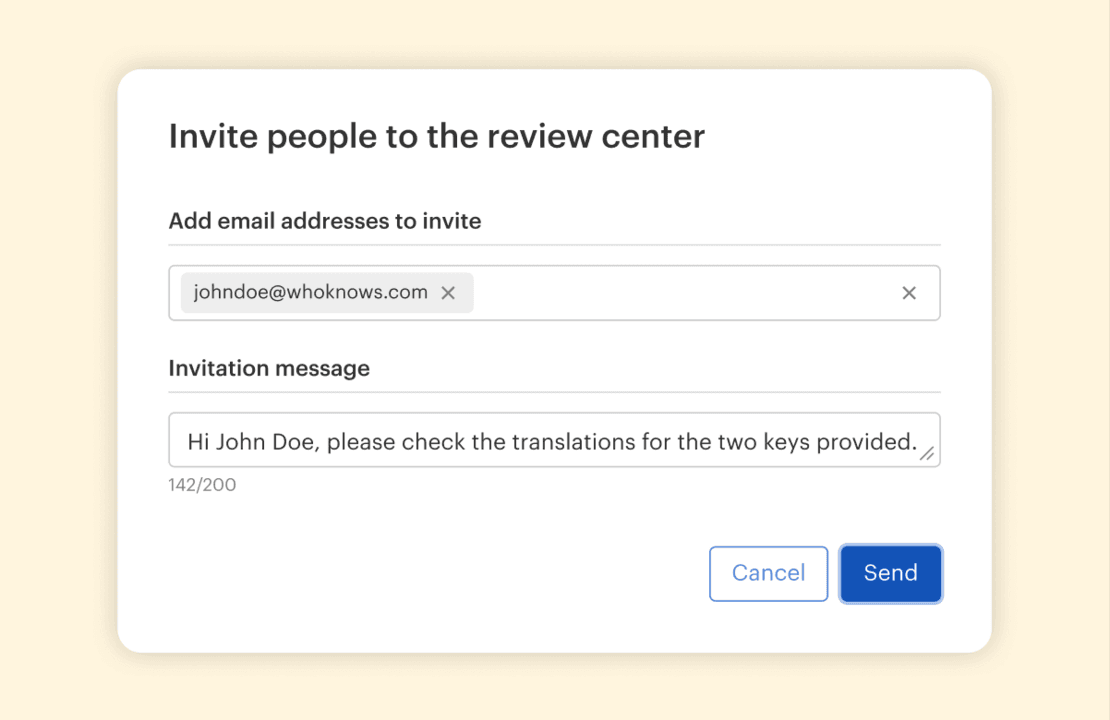Grab the message box resize handle
The width and height of the screenshot is (1110, 720).
[x=927, y=454]
